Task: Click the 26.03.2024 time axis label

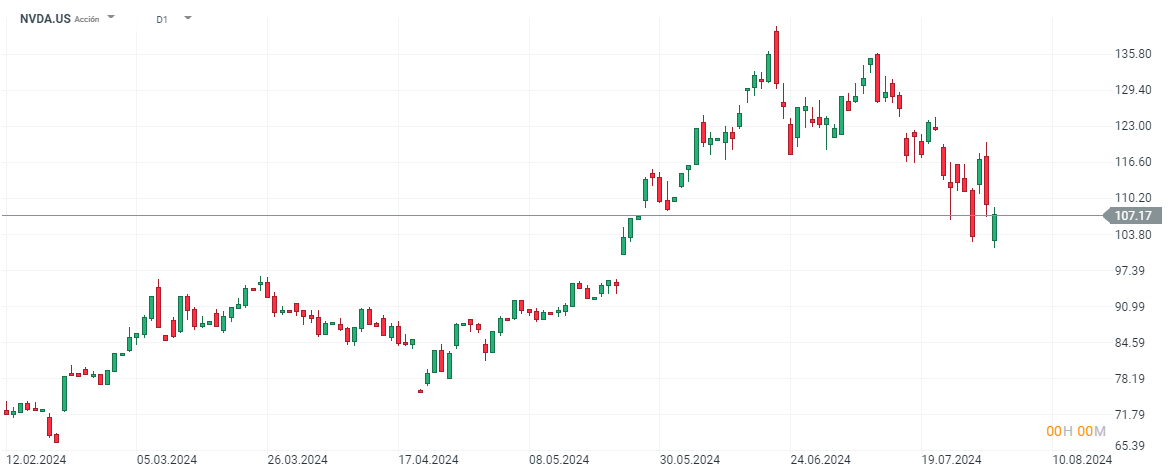Action: tap(297, 460)
